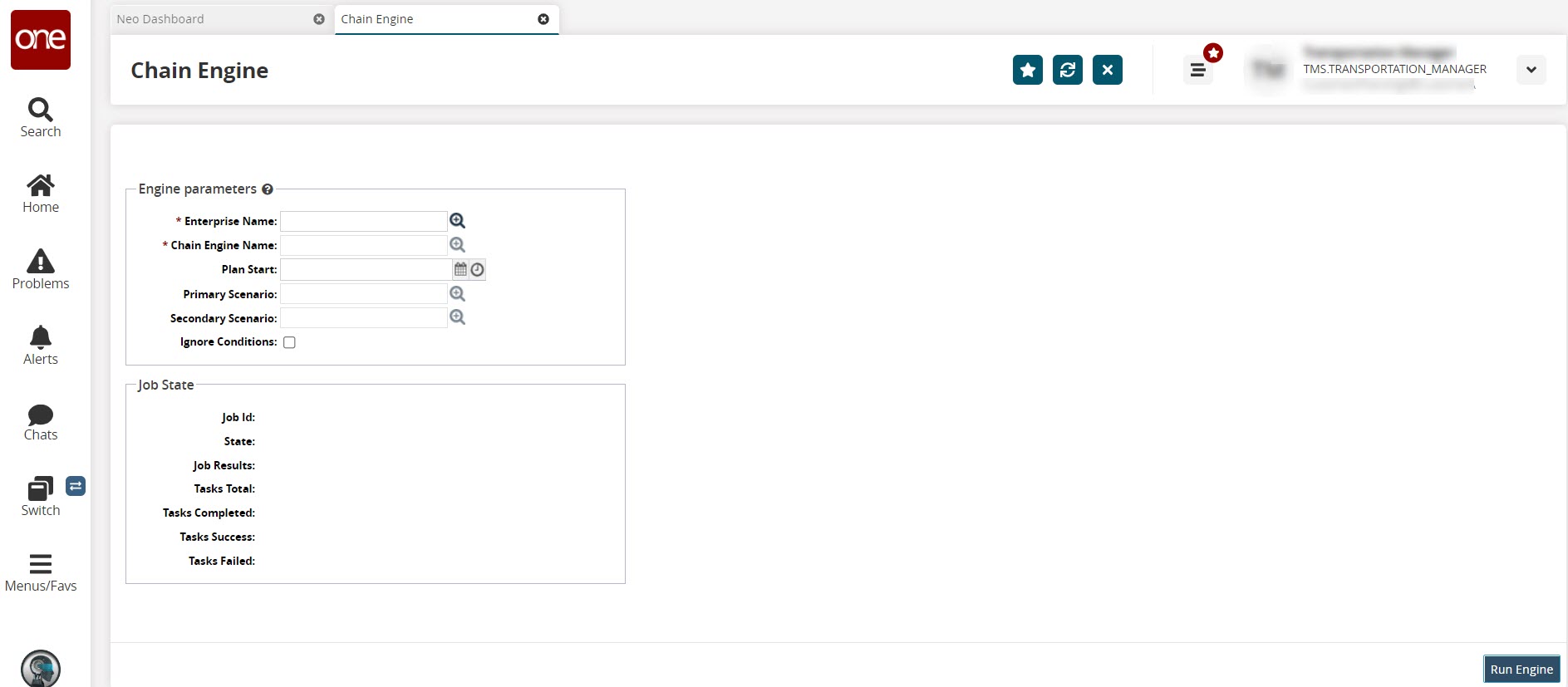Open Chats from the sidebar
The height and width of the screenshot is (687, 1568).
point(41,422)
